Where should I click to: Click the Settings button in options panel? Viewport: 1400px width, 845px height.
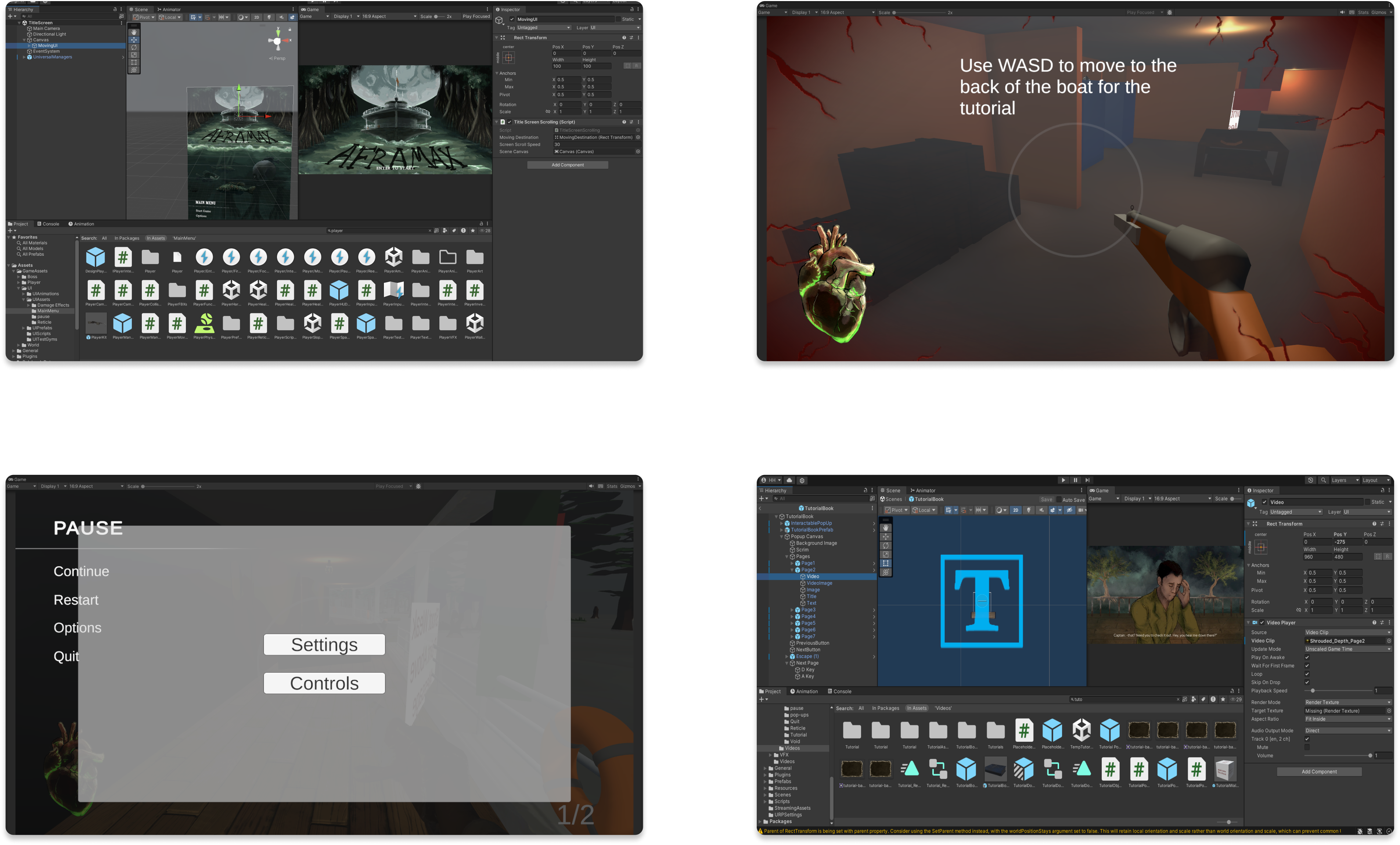pyautogui.click(x=324, y=644)
